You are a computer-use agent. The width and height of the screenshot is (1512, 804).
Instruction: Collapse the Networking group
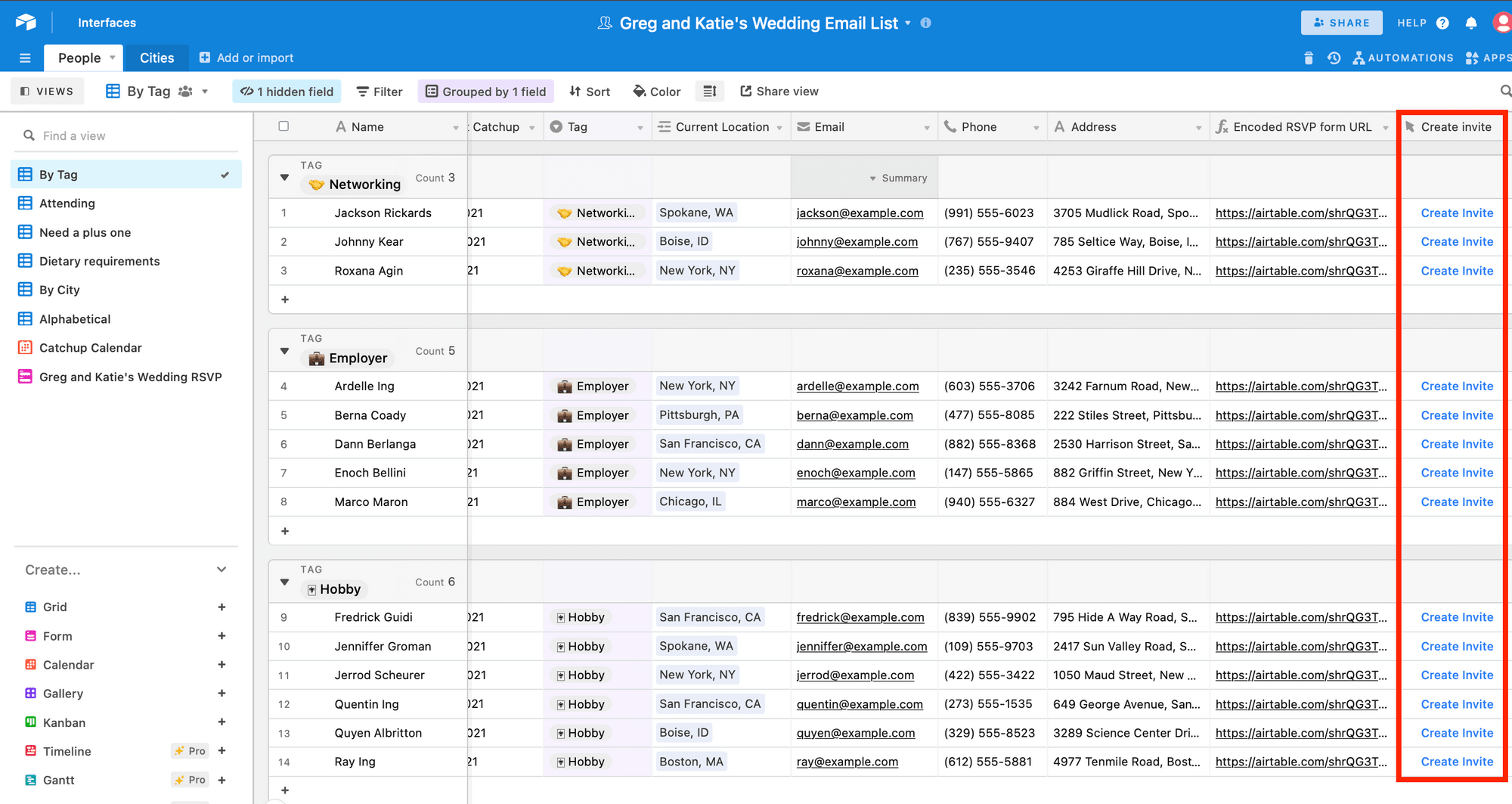[x=285, y=178]
